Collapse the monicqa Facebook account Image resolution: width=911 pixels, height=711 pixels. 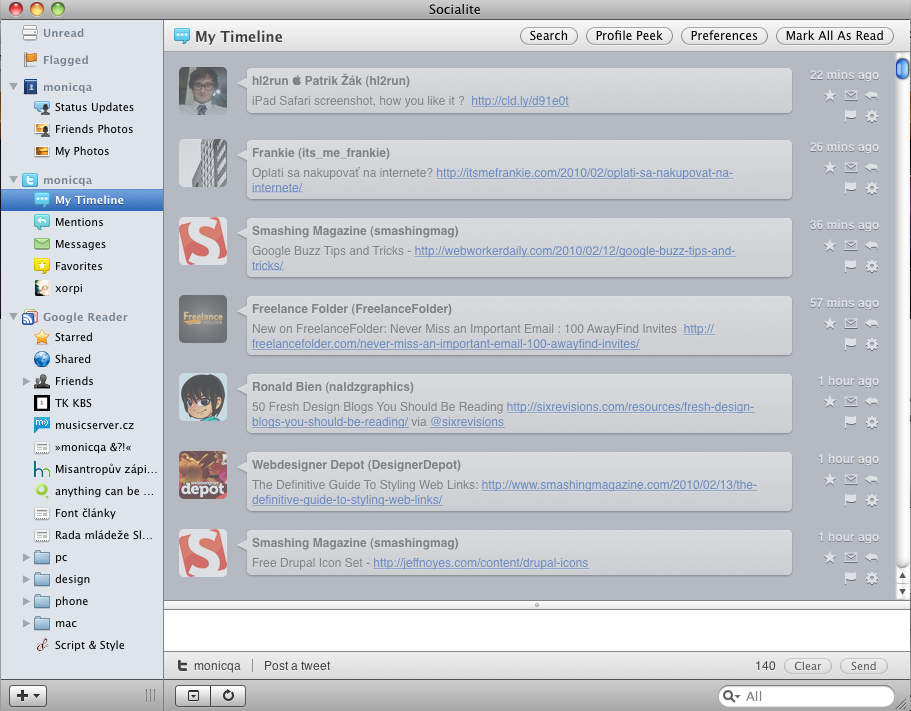(x=13, y=87)
